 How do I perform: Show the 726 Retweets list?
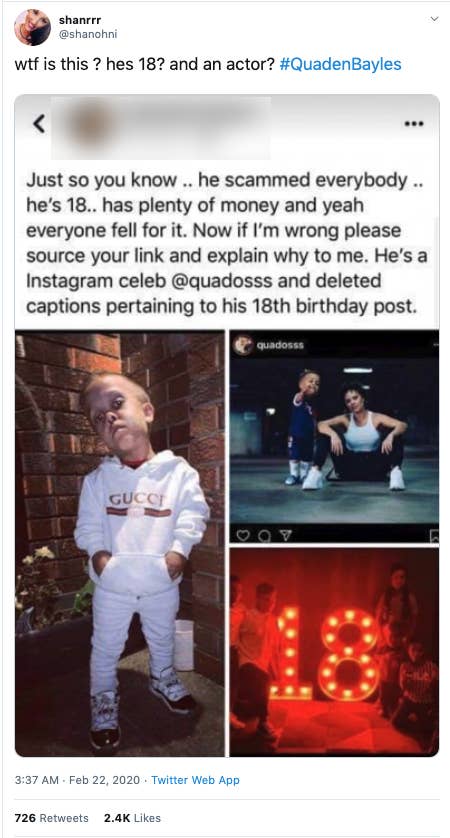tap(52, 818)
